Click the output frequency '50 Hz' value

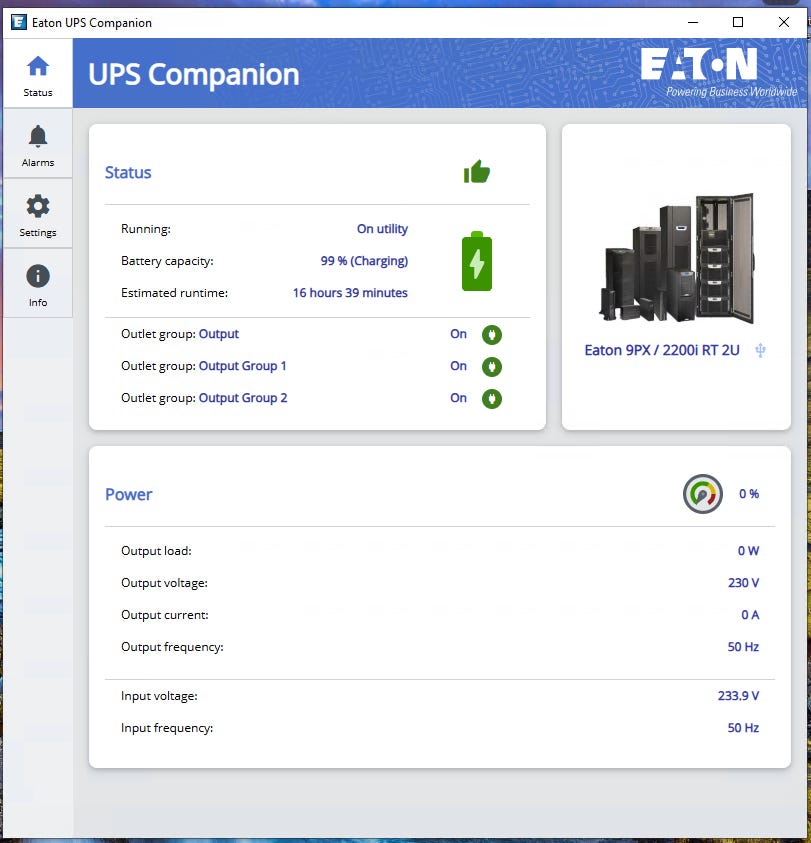point(743,647)
